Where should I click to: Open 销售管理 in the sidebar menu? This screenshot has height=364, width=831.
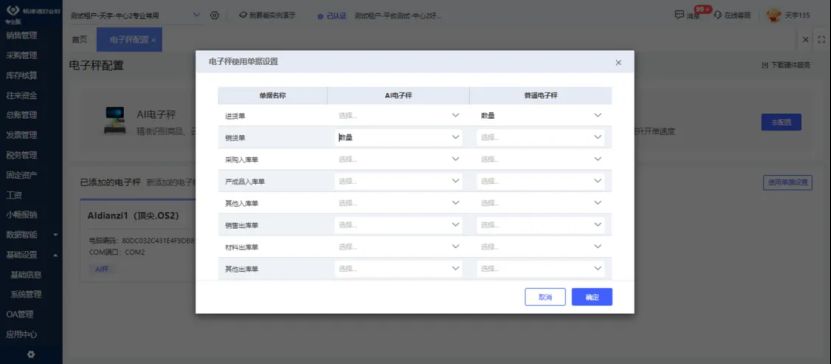pyautogui.click(x=22, y=35)
